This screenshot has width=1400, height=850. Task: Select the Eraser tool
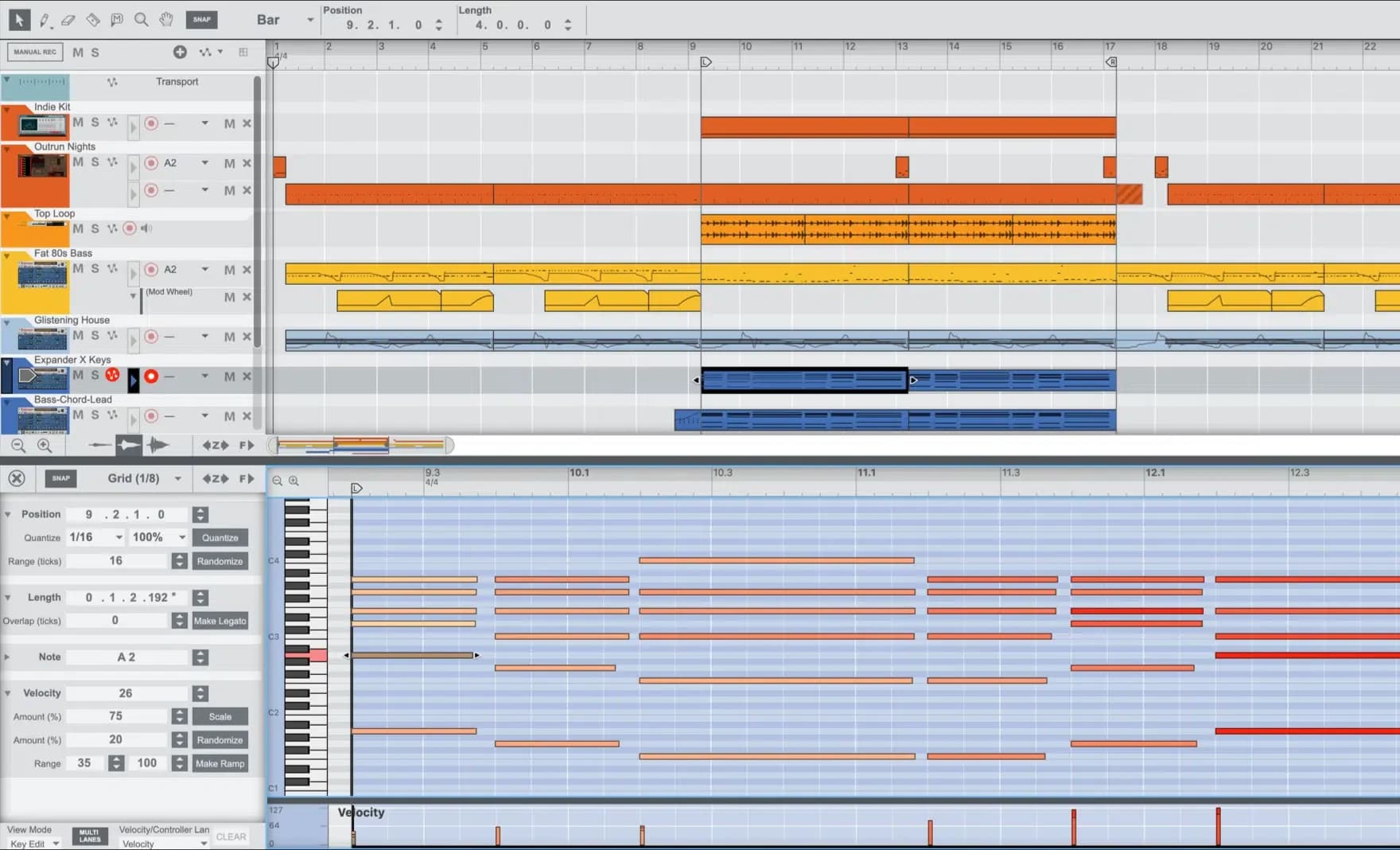point(68,19)
